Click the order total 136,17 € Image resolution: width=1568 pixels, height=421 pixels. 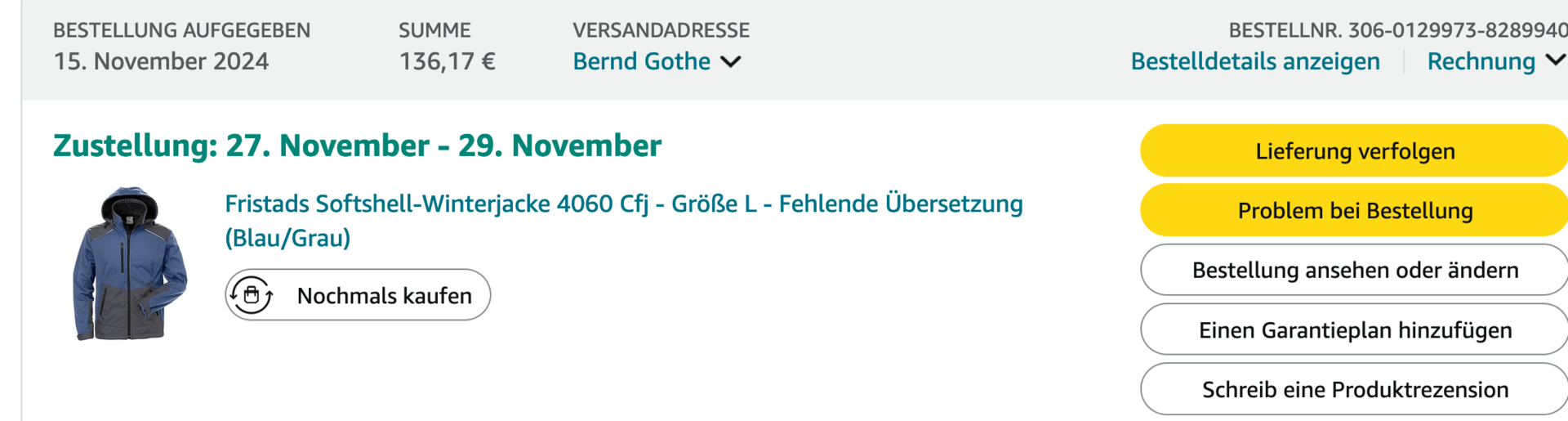coord(447,61)
